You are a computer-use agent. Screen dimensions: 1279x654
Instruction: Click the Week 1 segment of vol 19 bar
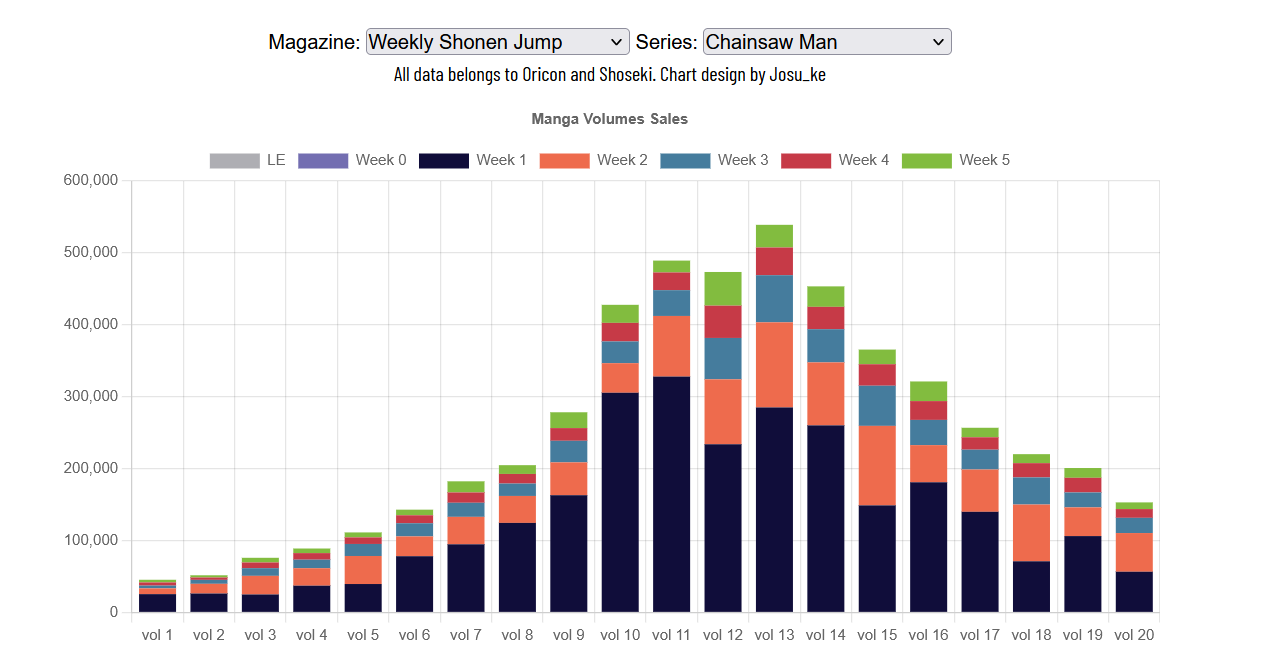[1083, 574]
